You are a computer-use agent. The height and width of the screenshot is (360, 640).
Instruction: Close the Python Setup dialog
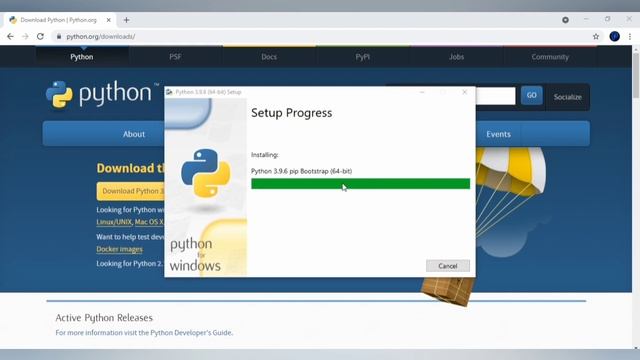tap(464, 92)
